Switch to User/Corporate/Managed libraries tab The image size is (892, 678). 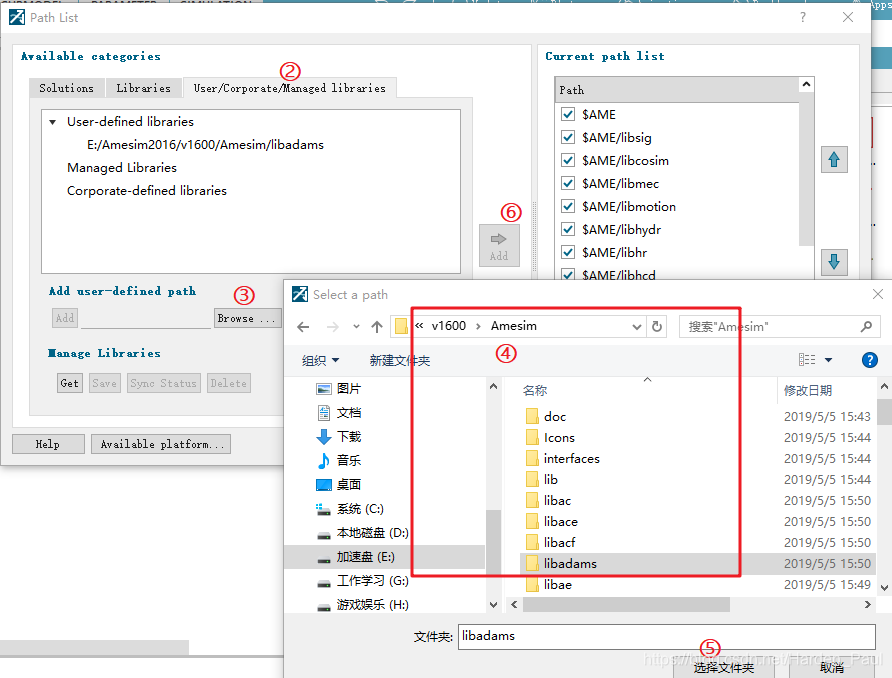[290, 88]
